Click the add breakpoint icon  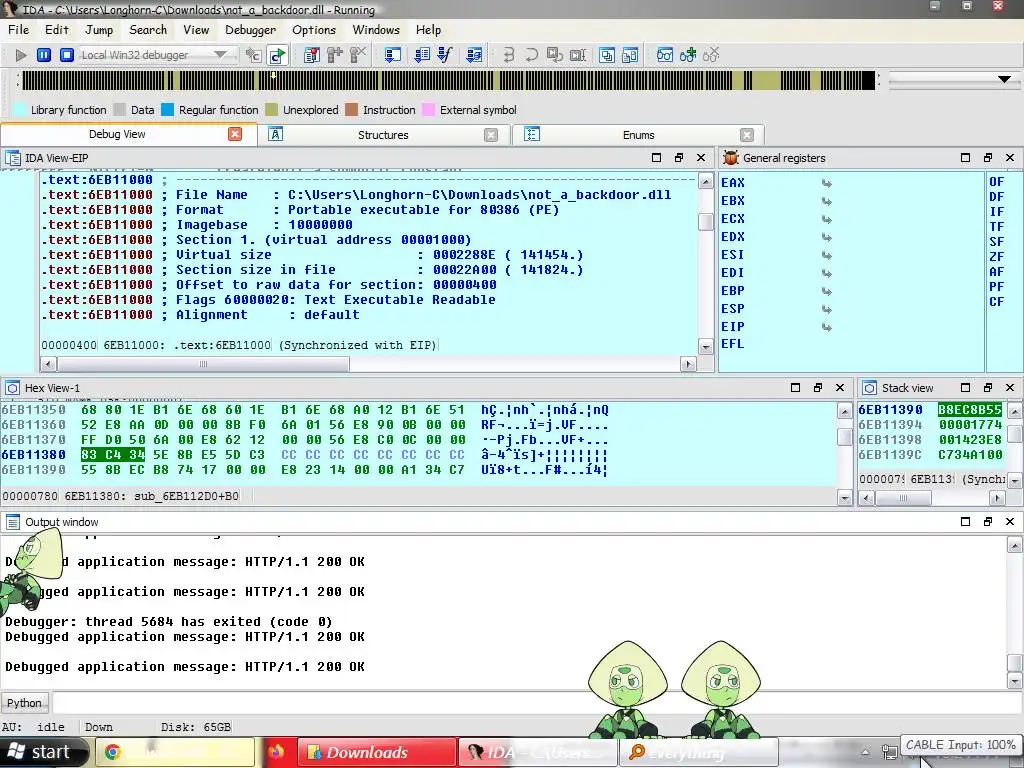tap(335, 56)
